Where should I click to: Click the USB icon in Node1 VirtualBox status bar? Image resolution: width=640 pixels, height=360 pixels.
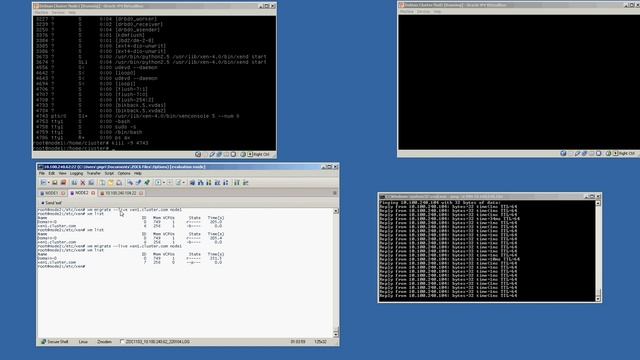[x=212, y=154]
